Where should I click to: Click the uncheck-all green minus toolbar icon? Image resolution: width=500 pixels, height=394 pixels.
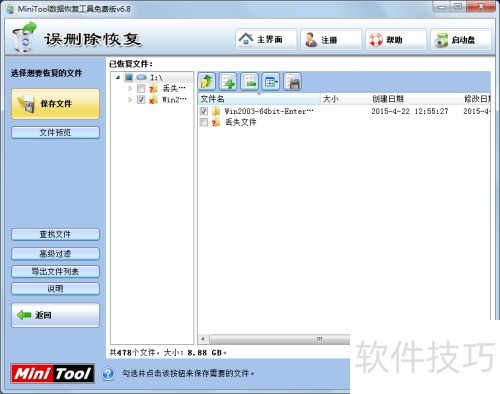[250, 82]
